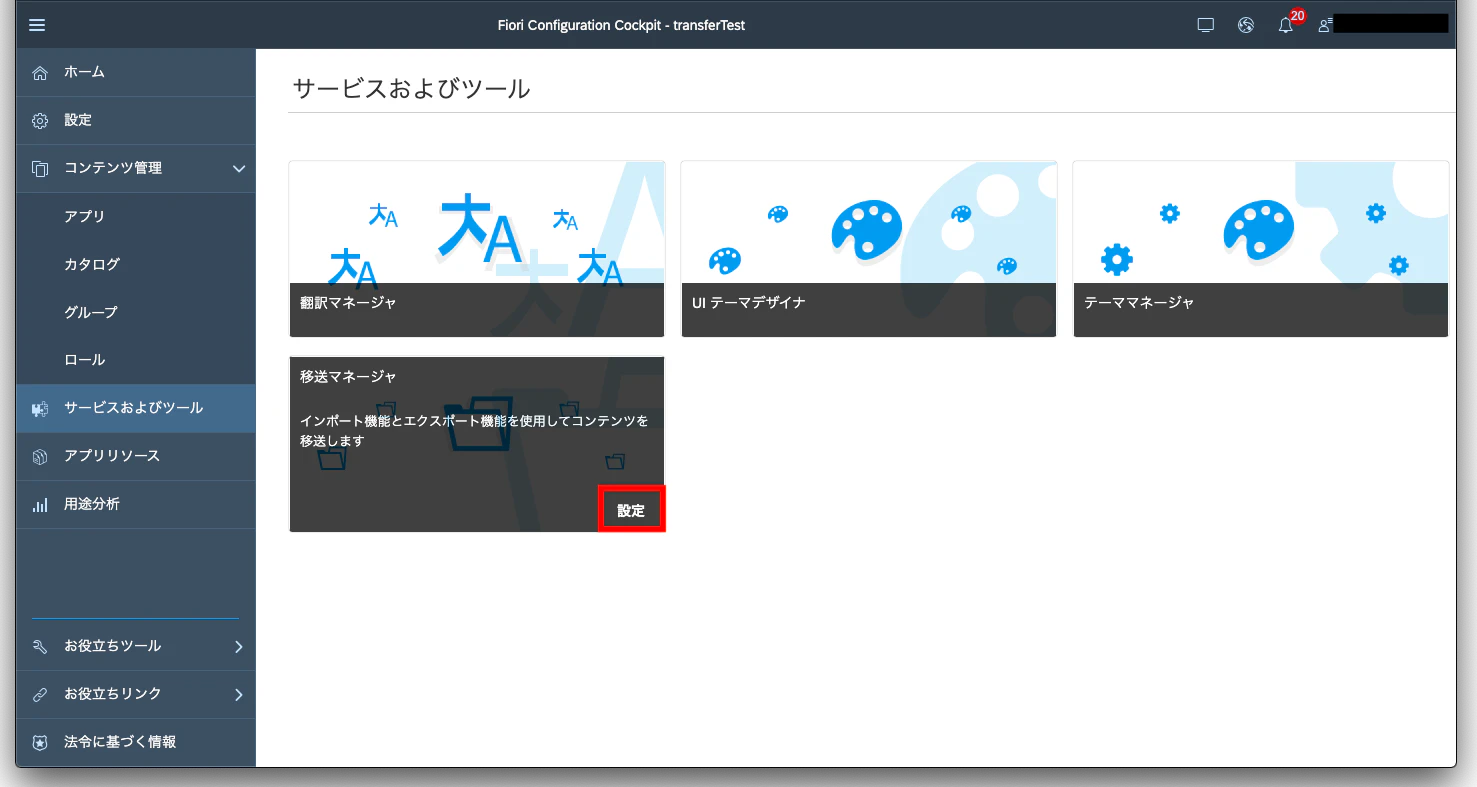Click the screen monitor icon in header

(x=1206, y=25)
